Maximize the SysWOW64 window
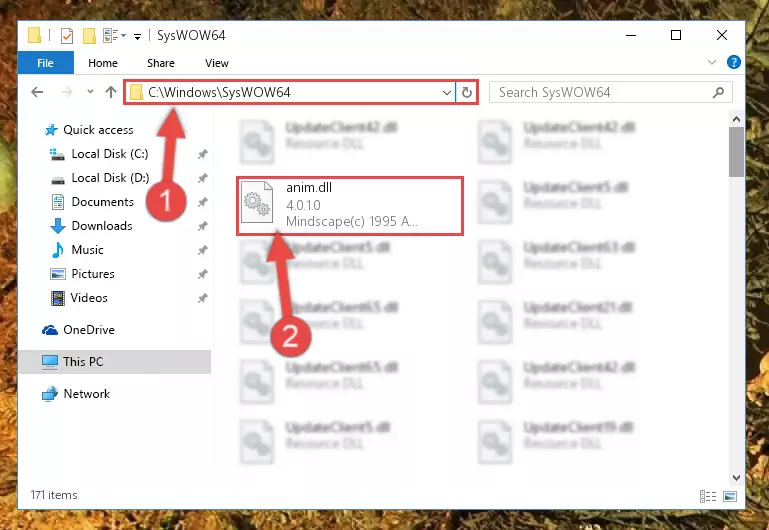 pos(676,35)
